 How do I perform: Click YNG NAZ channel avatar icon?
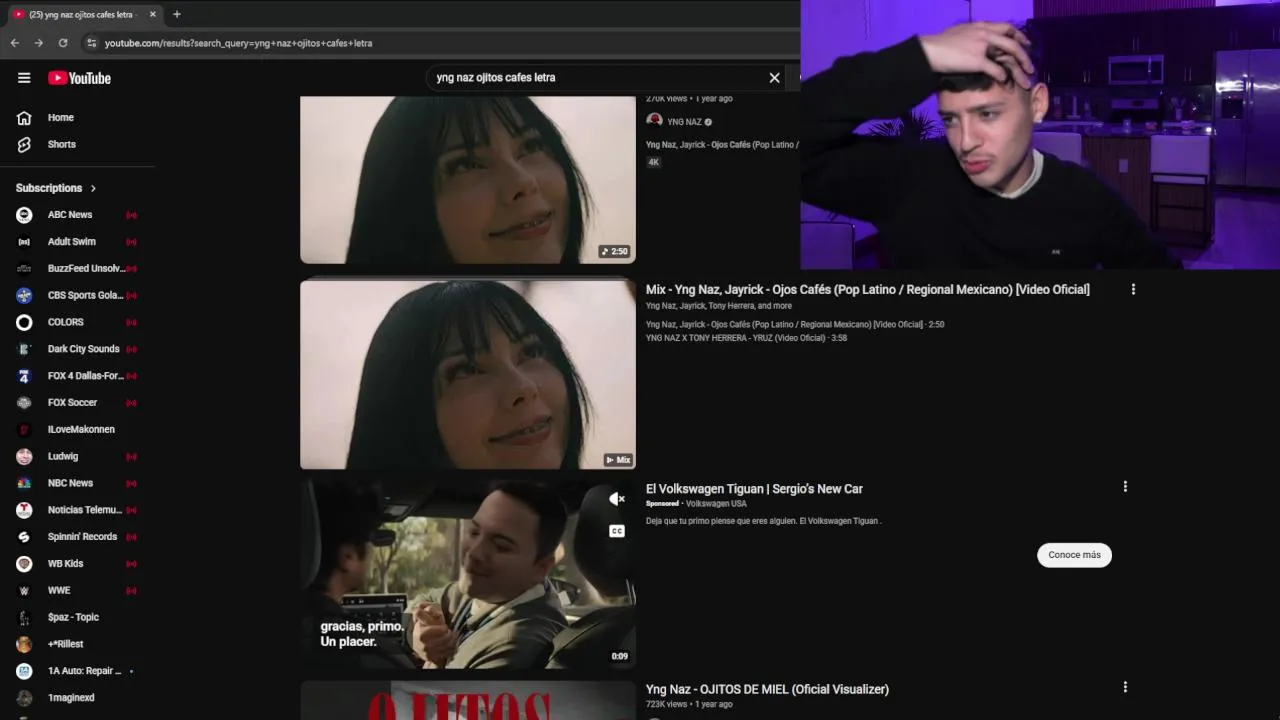pyautogui.click(x=654, y=121)
